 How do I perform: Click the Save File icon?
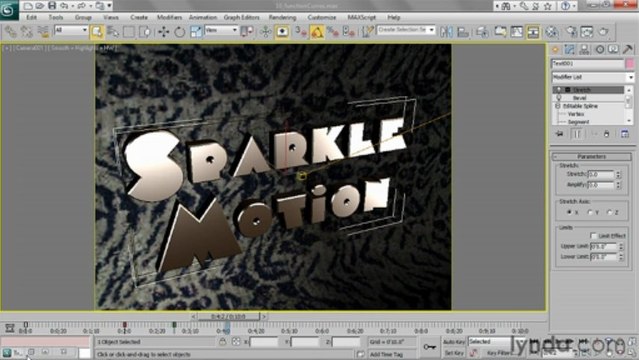tap(52, 5)
